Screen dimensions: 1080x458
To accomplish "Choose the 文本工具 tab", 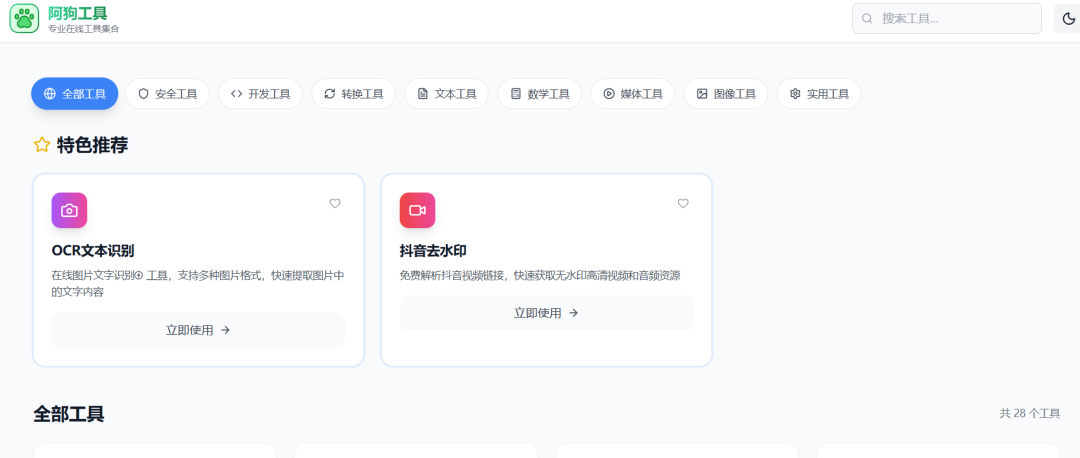I will 446,94.
